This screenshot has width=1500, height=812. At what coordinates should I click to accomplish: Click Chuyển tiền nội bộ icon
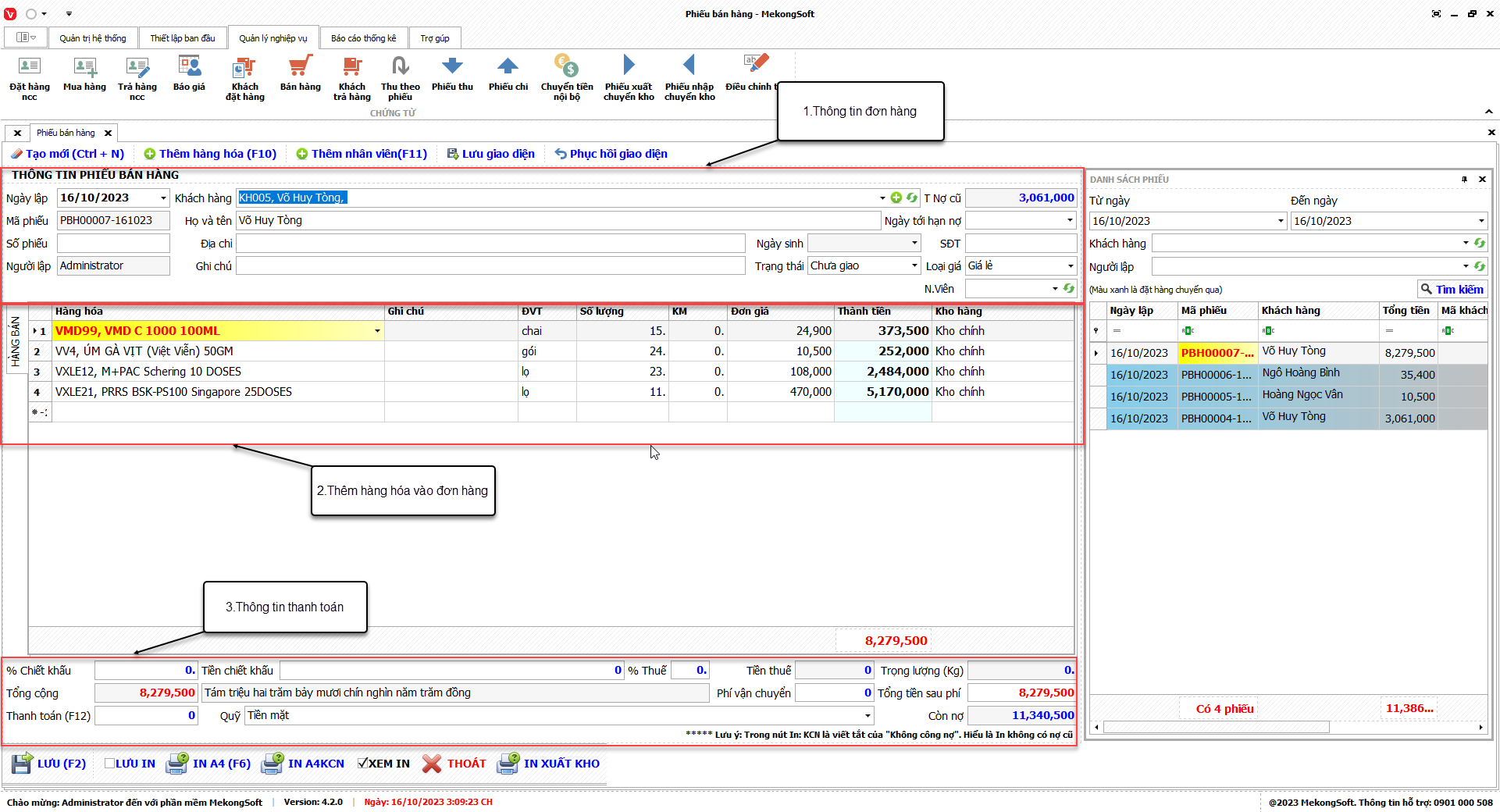coord(566,67)
